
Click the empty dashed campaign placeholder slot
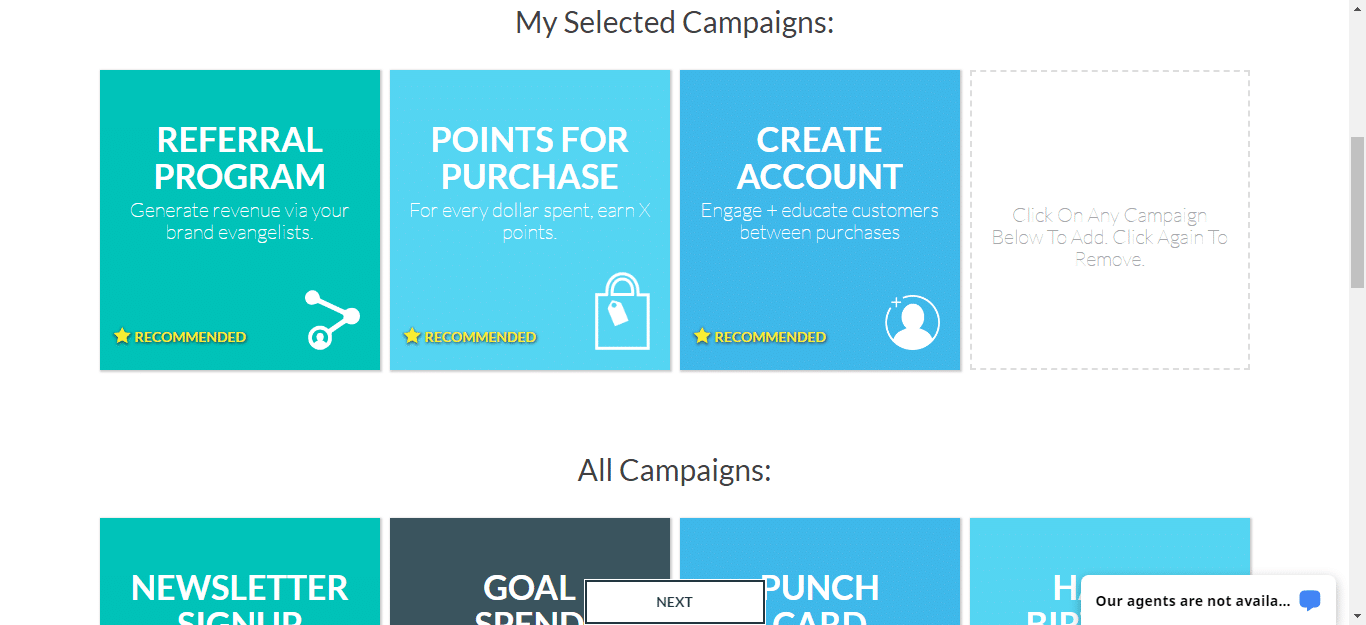point(1110,220)
